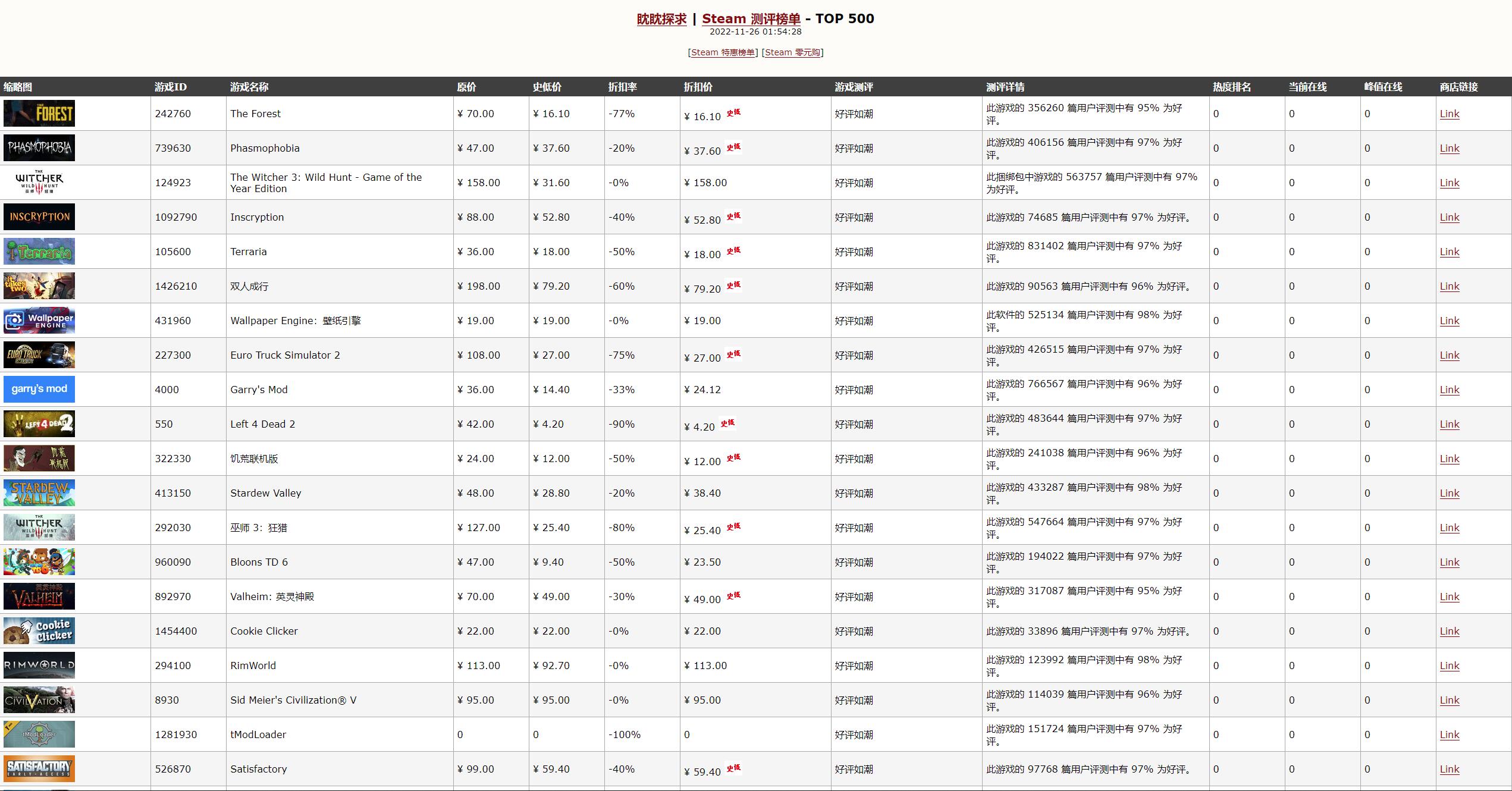Image resolution: width=1512 pixels, height=791 pixels.
Task: Click the Valheim game thumbnail
Action: 39,597
